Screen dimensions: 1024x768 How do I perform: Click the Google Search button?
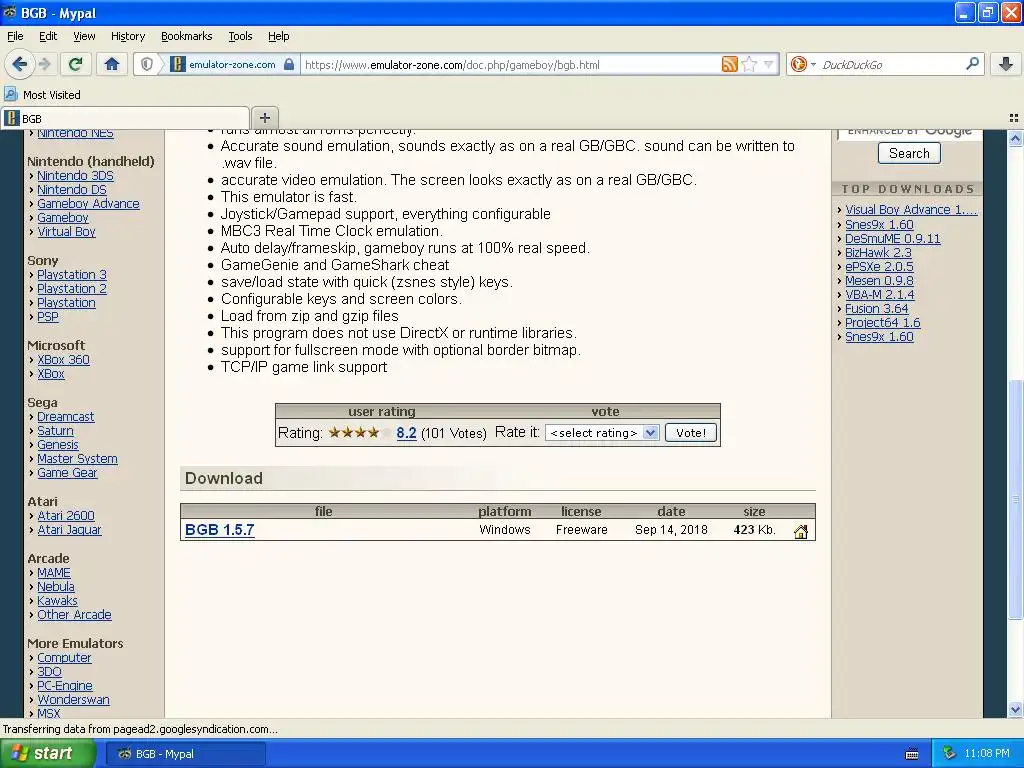pyautogui.click(x=909, y=153)
